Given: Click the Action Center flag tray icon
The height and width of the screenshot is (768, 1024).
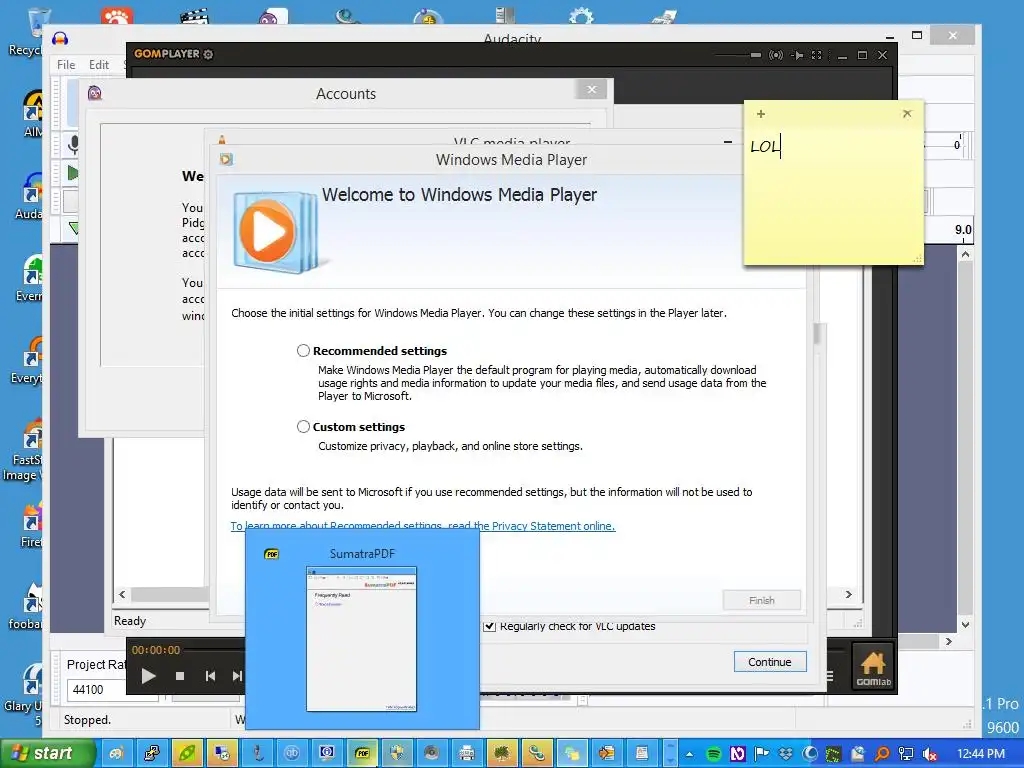Looking at the screenshot, I should [x=761, y=754].
